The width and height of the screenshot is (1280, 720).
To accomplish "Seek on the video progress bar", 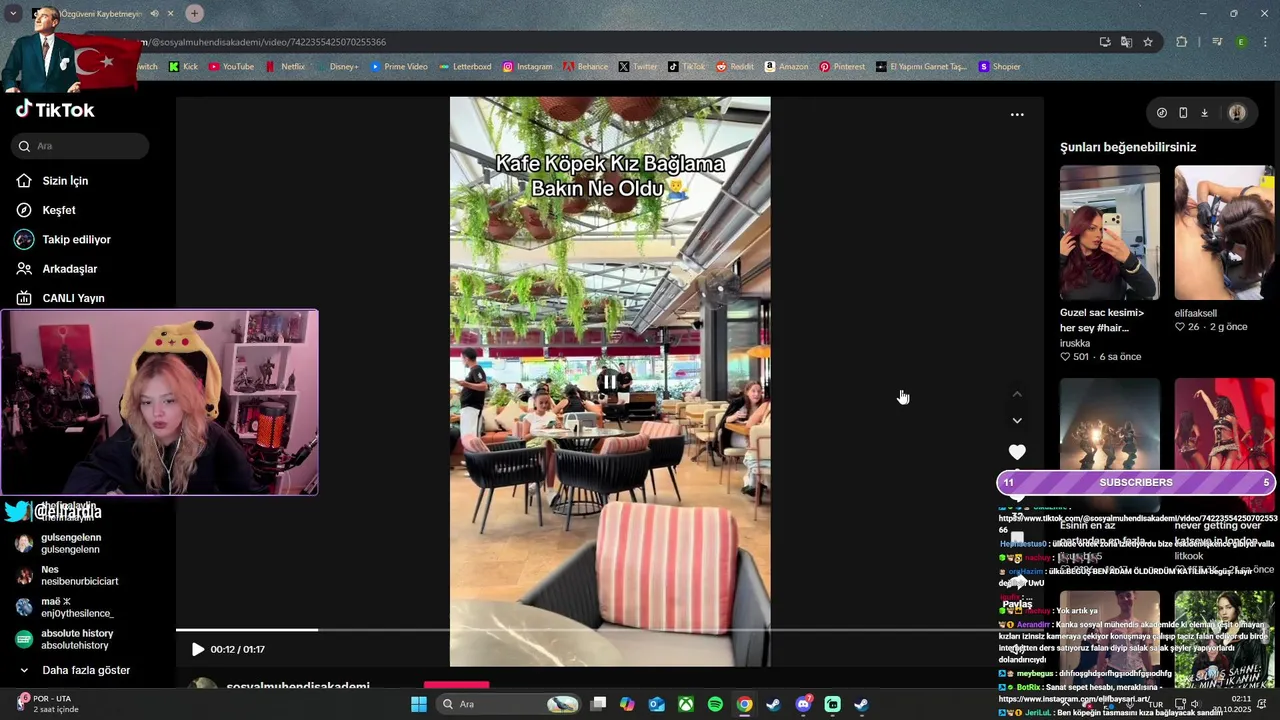I will pos(610,630).
